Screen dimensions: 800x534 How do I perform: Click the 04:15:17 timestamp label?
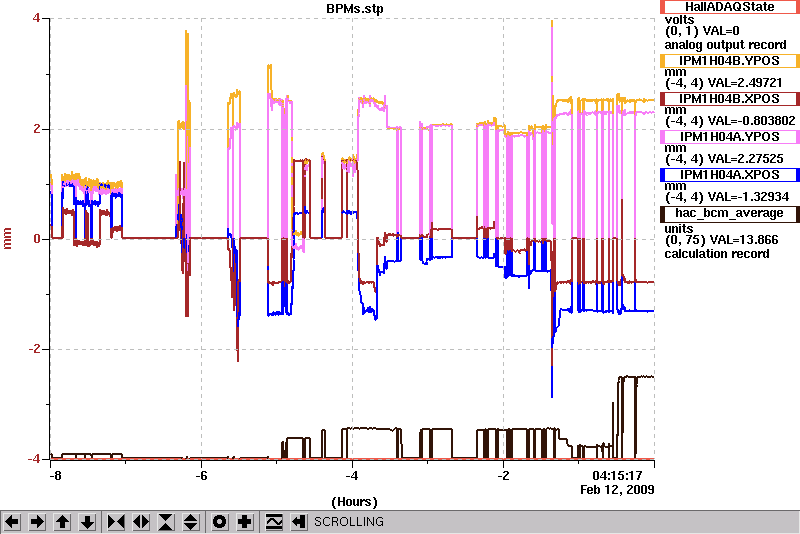[x=617, y=476]
